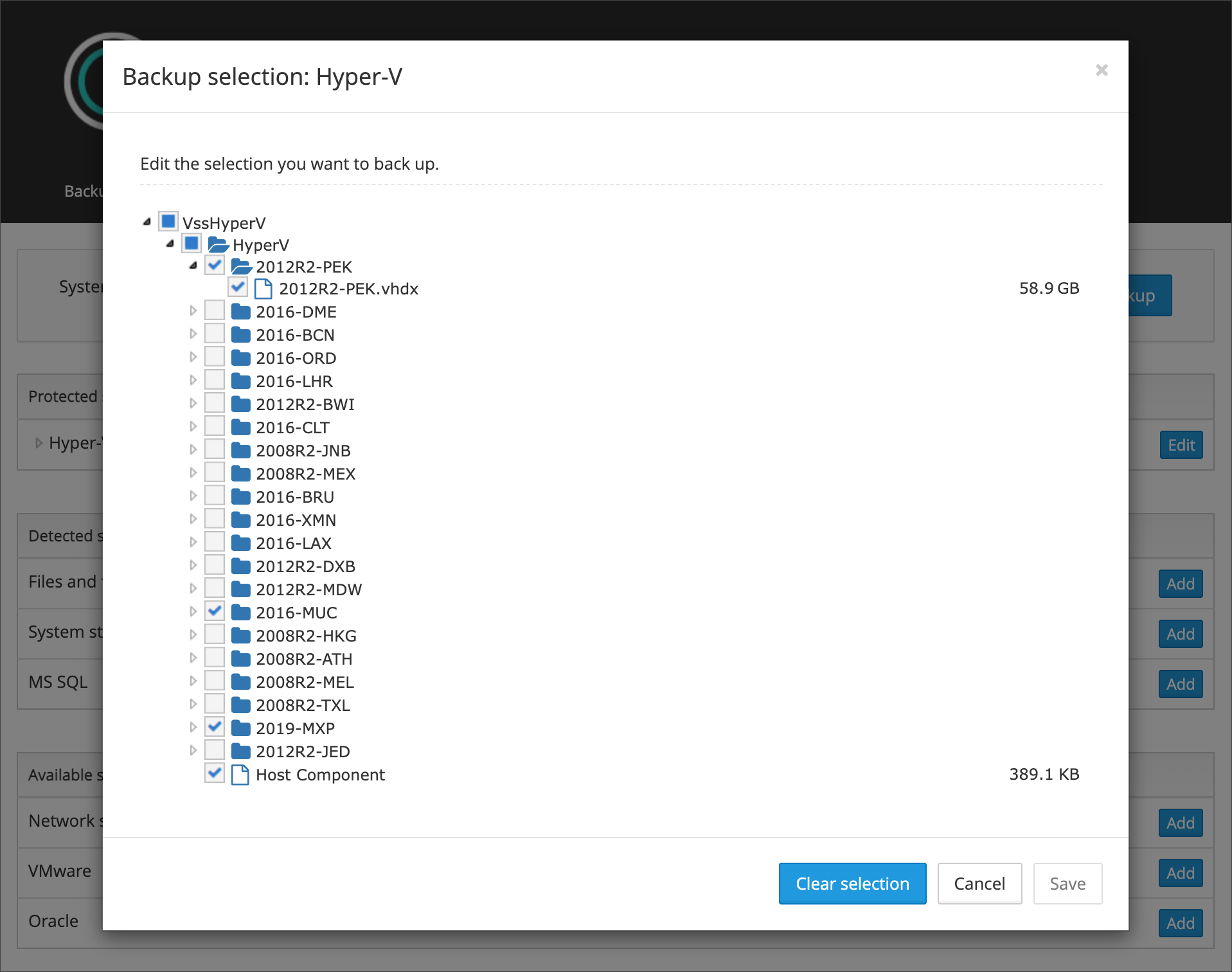Uncheck the 2019-MXP checkbox
Image resolution: width=1232 pixels, height=972 pixels.
[215, 727]
